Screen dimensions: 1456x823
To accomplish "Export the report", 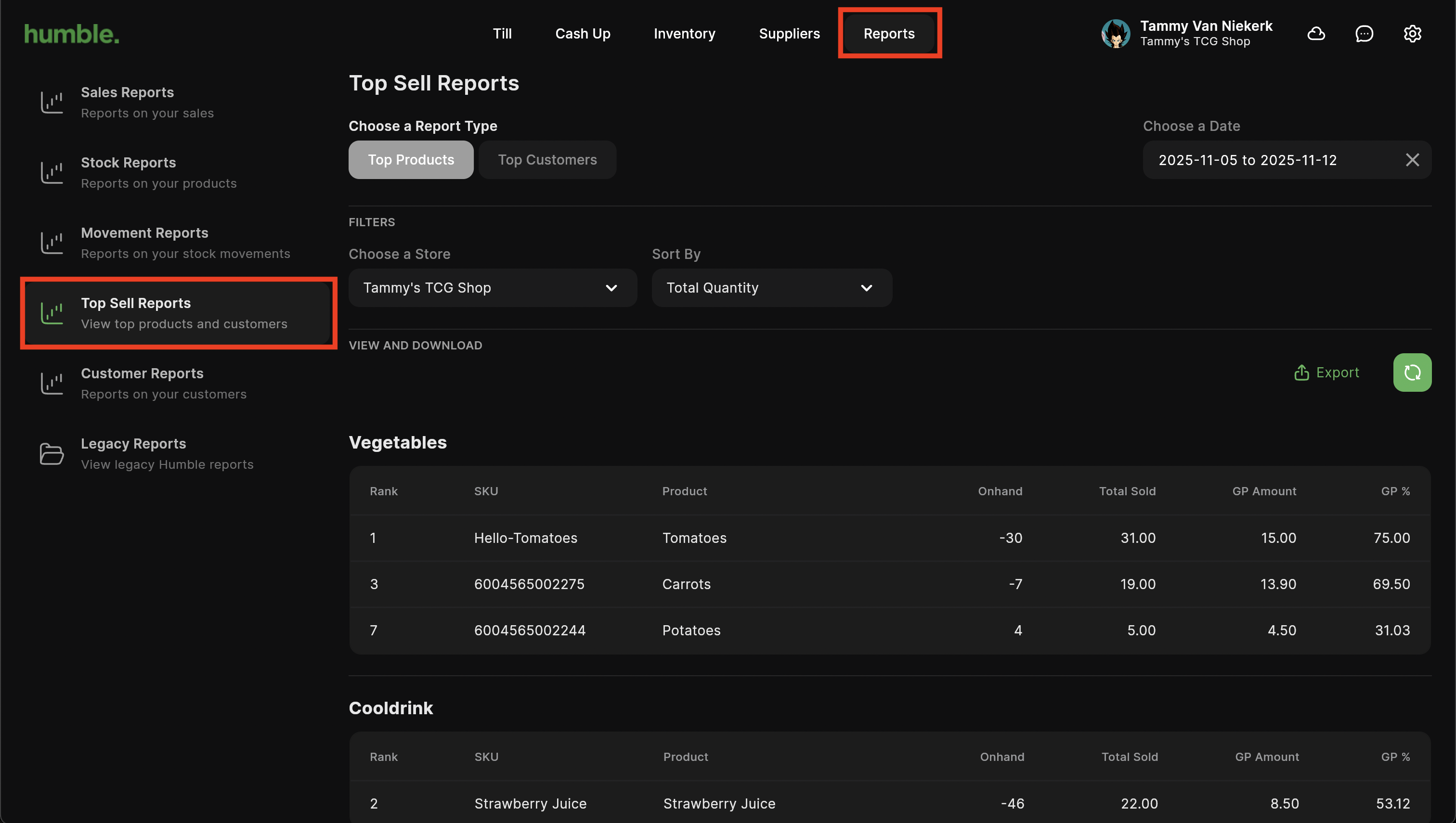I will point(1326,373).
